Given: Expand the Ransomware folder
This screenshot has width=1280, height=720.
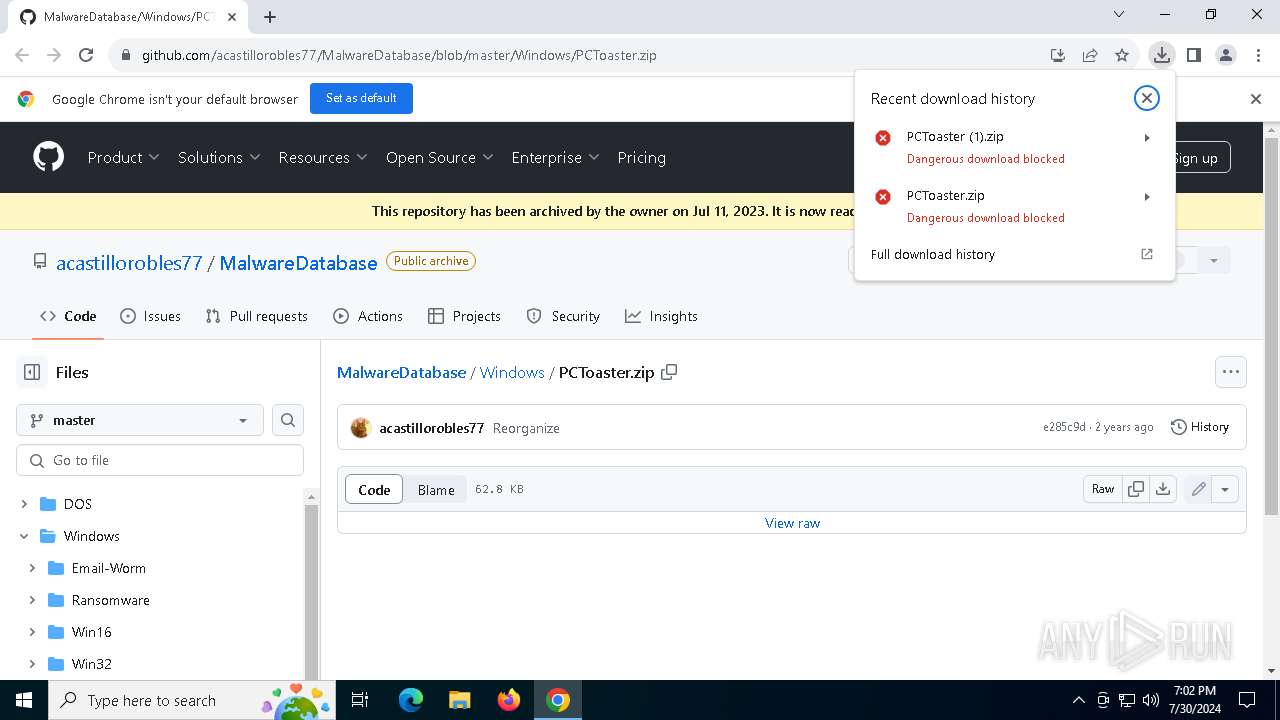Looking at the screenshot, I should point(32,600).
